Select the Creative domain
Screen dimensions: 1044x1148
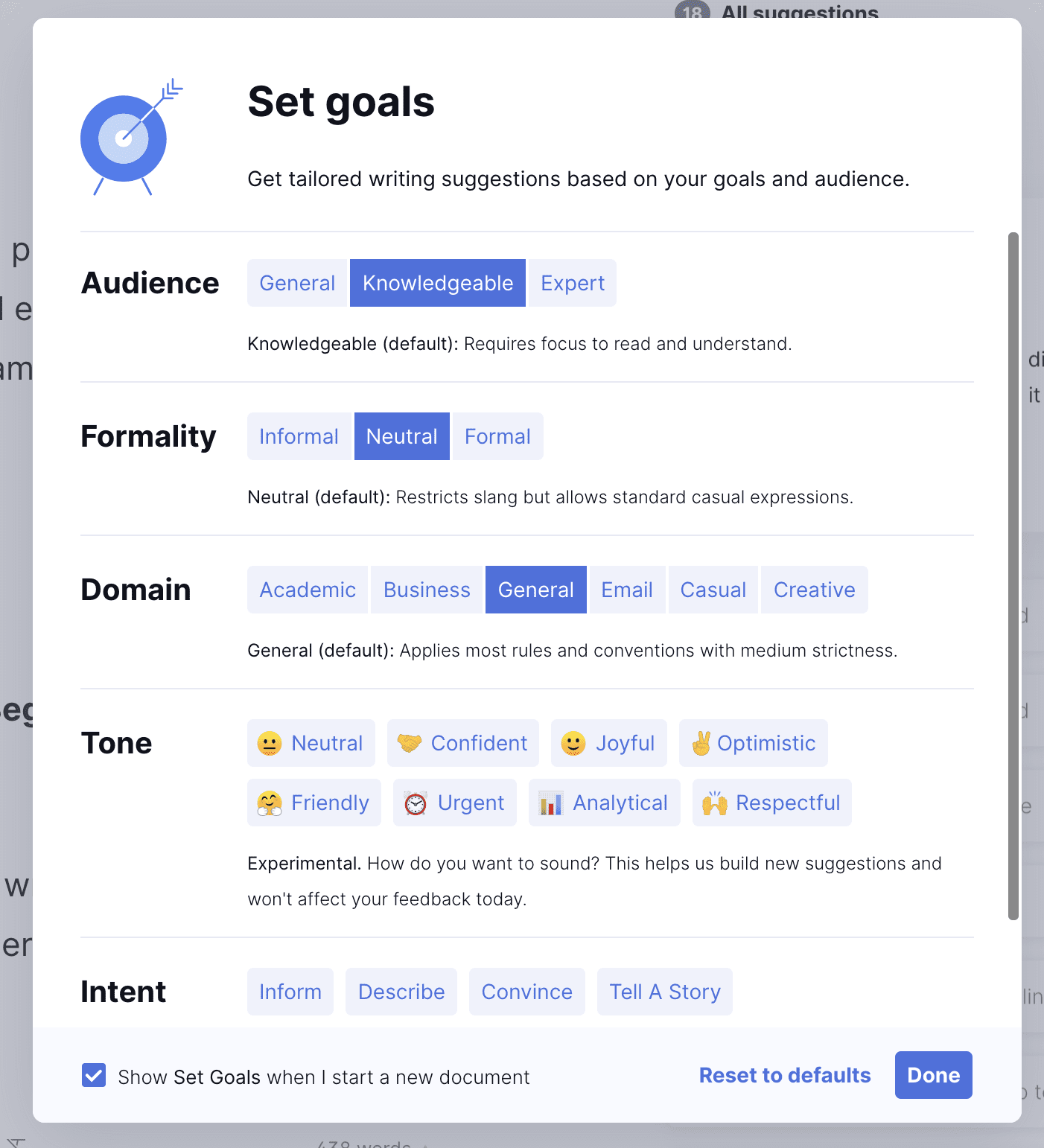[x=815, y=590]
